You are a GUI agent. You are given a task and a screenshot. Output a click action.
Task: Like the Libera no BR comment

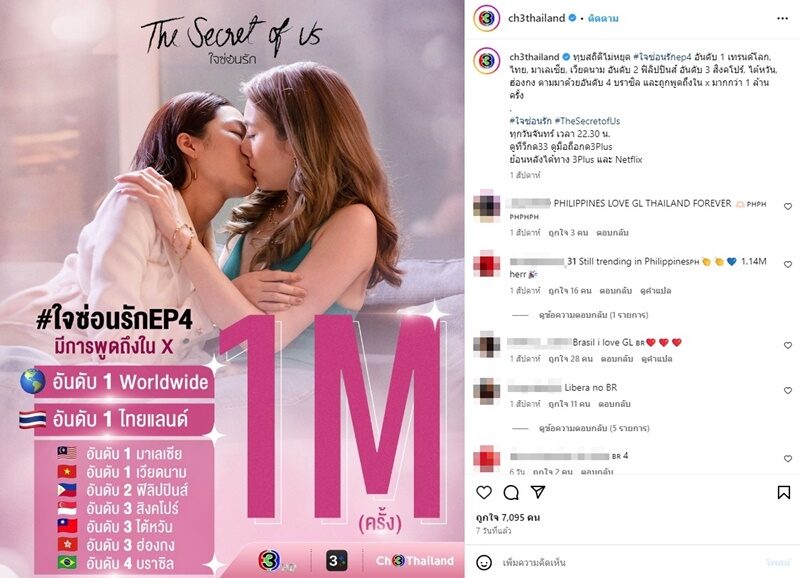pos(788,390)
